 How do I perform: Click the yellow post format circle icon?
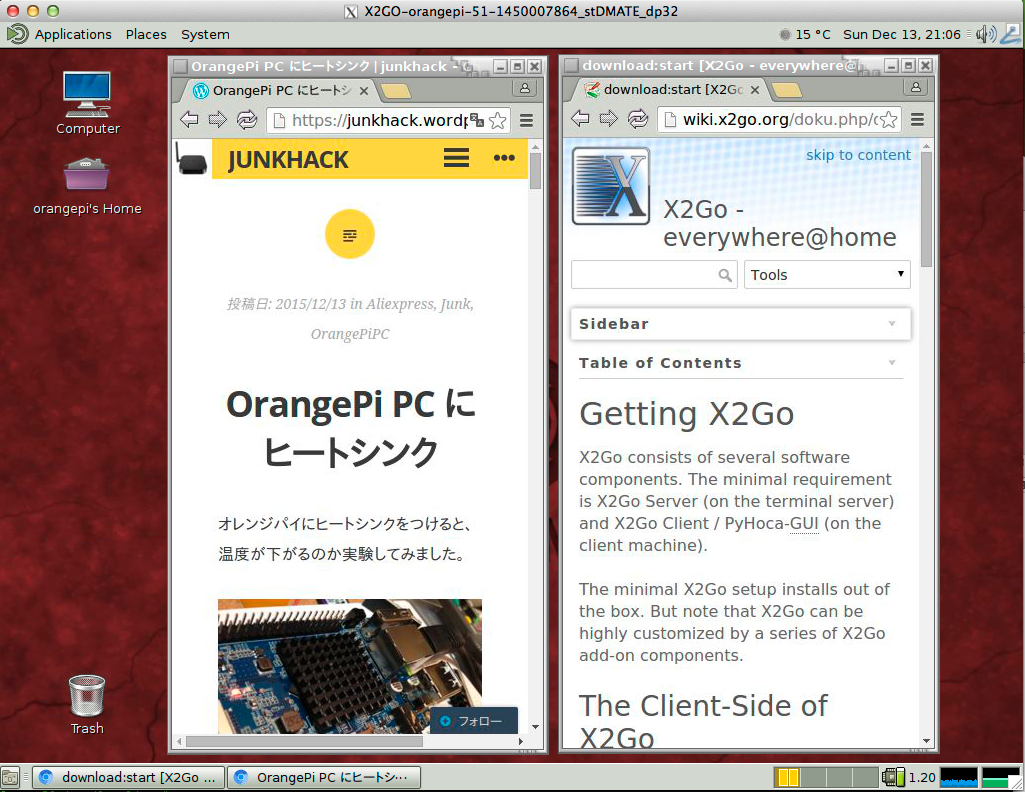pos(349,235)
